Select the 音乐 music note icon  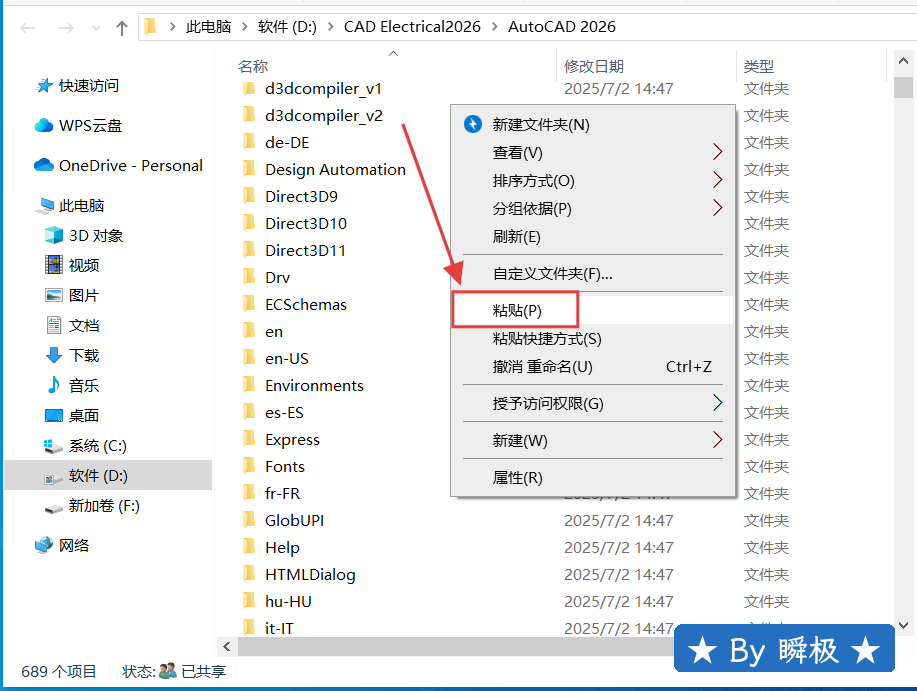(x=54, y=386)
